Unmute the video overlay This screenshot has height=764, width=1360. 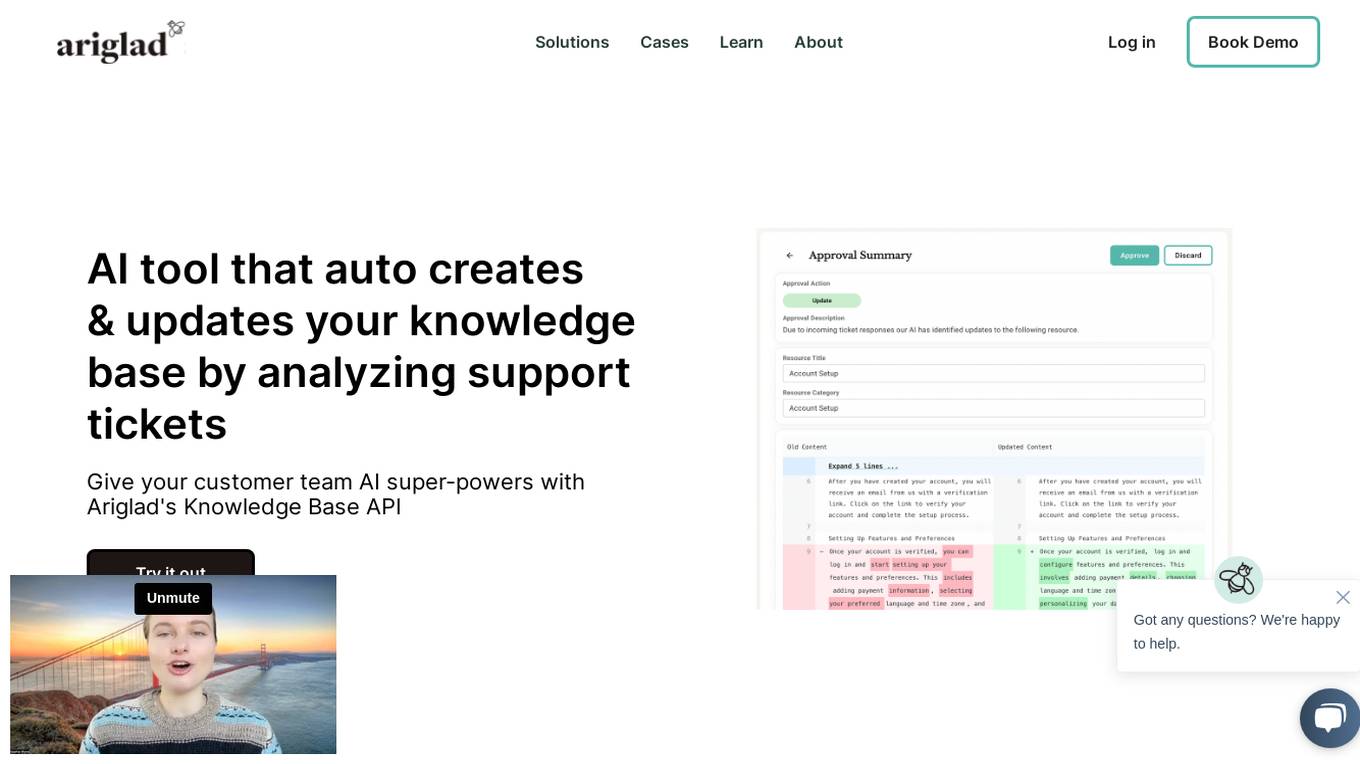173,598
